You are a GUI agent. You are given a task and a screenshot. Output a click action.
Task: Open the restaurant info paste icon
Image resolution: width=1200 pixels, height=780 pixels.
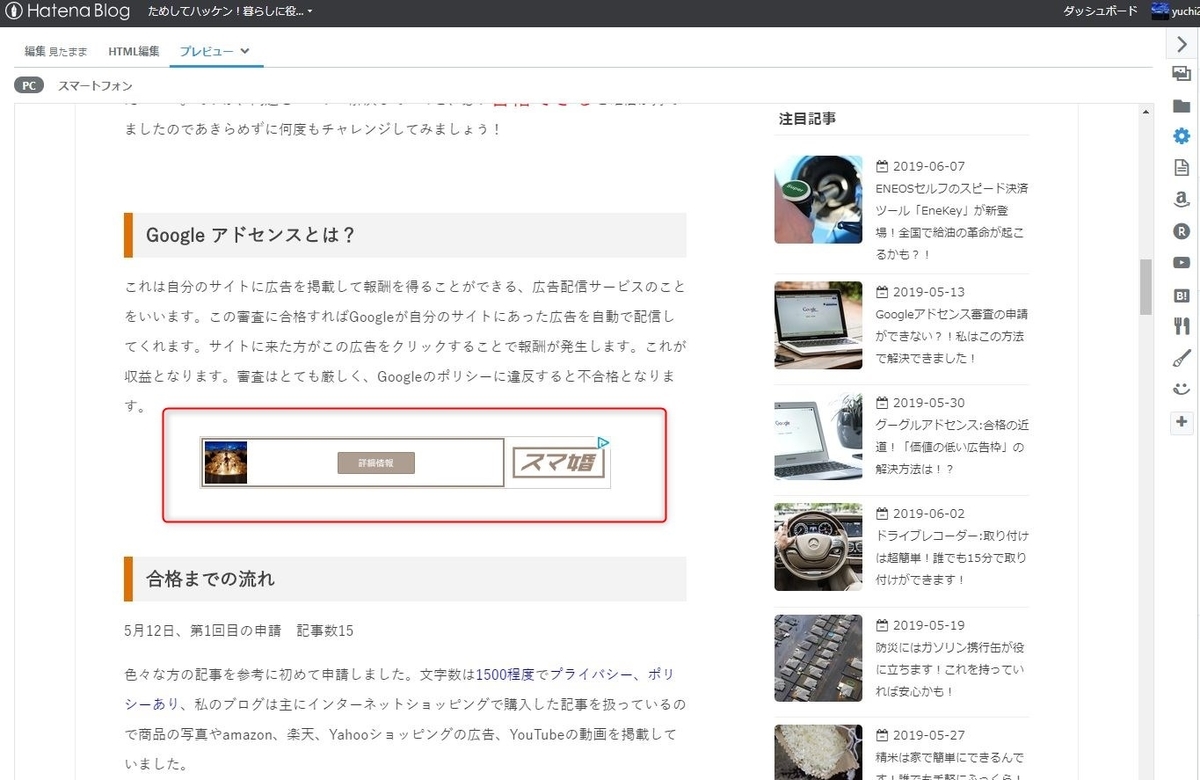[1181, 326]
